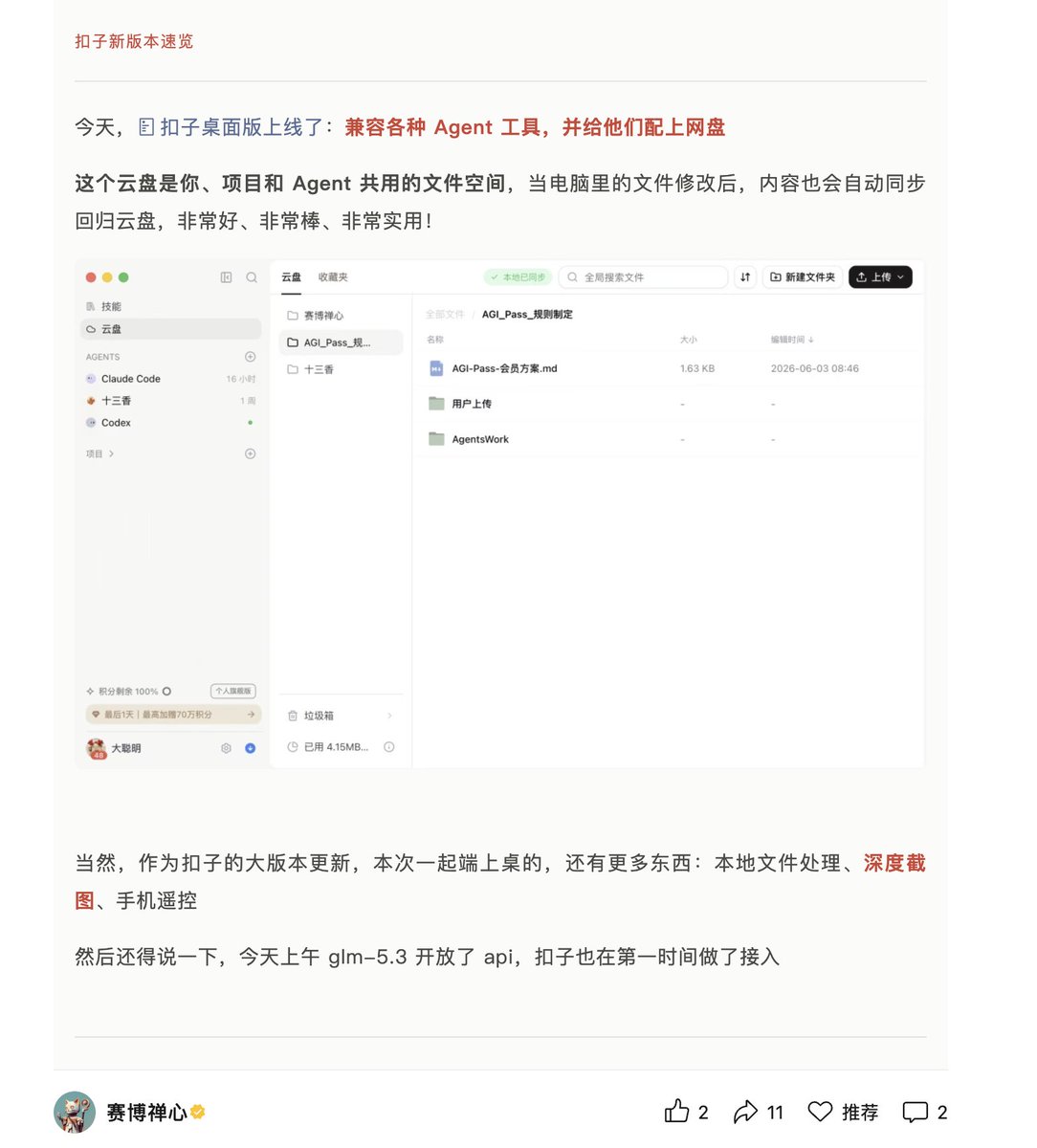Click the thumbs-up like icon

click(676, 1111)
